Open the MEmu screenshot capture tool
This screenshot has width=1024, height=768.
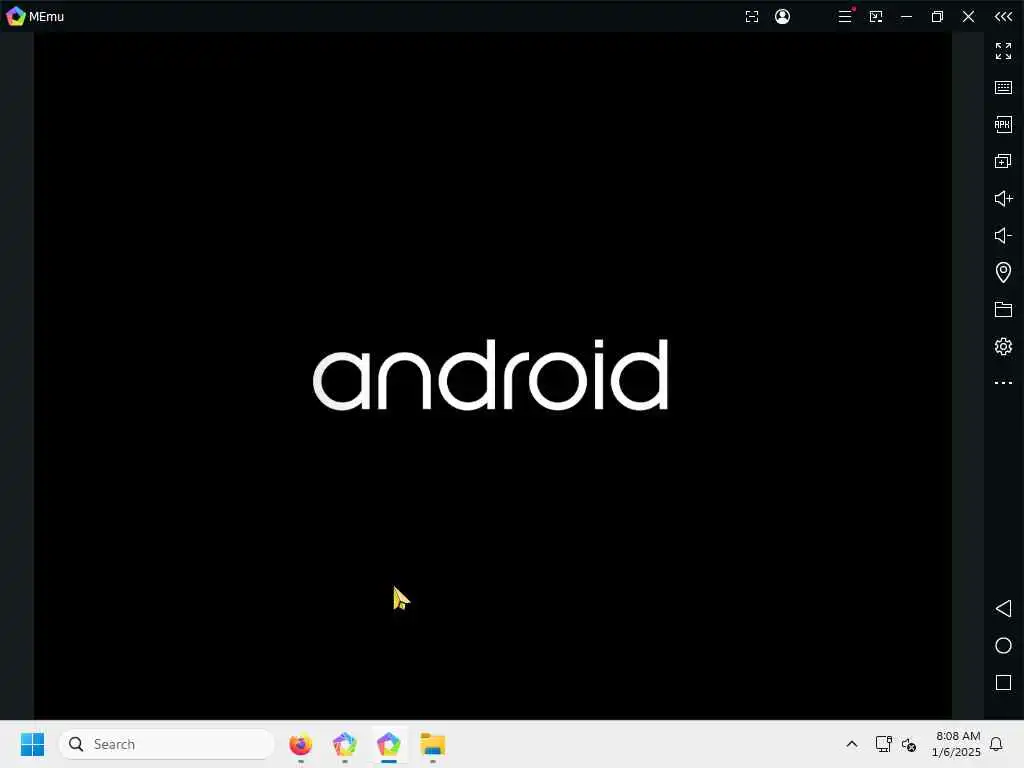(752, 16)
